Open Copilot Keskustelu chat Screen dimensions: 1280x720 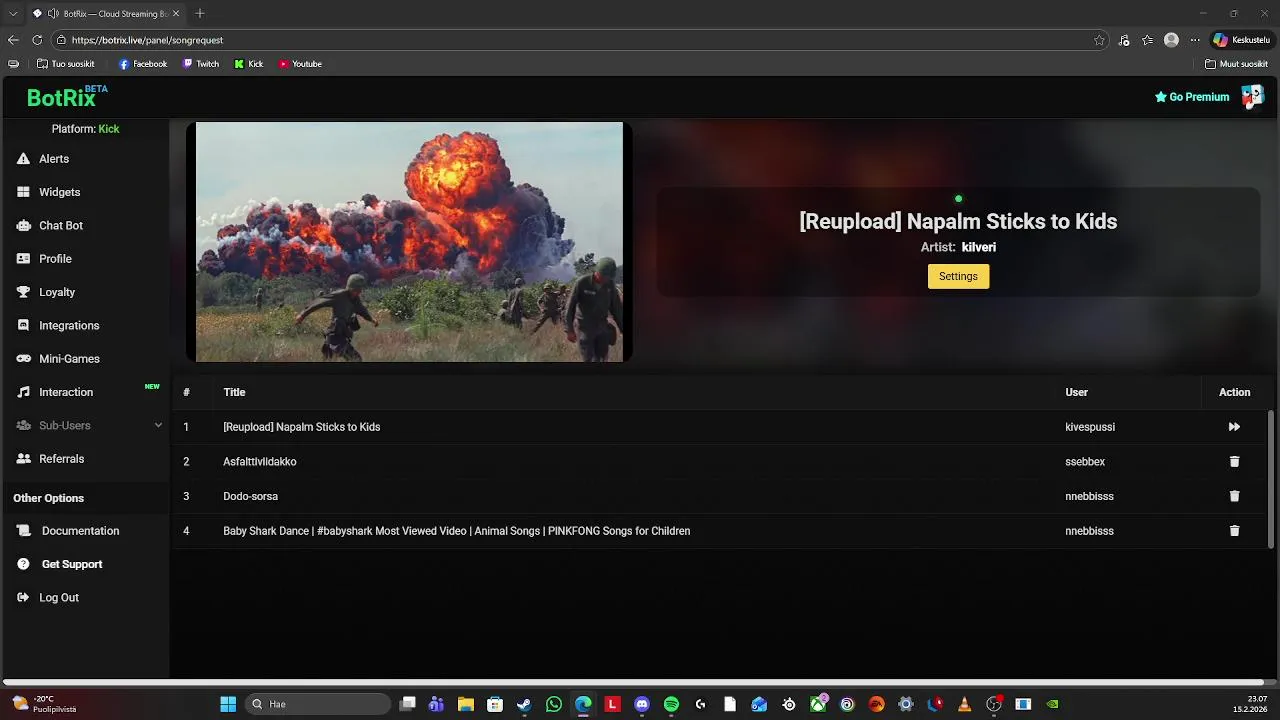tap(1242, 40)
